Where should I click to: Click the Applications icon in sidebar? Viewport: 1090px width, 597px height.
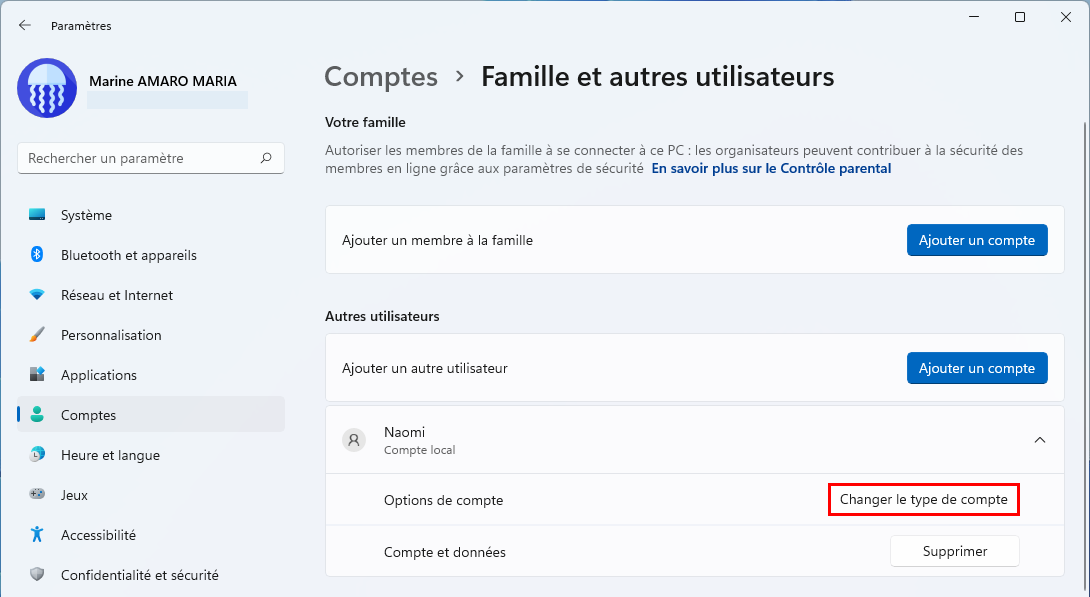click(37, 375)
